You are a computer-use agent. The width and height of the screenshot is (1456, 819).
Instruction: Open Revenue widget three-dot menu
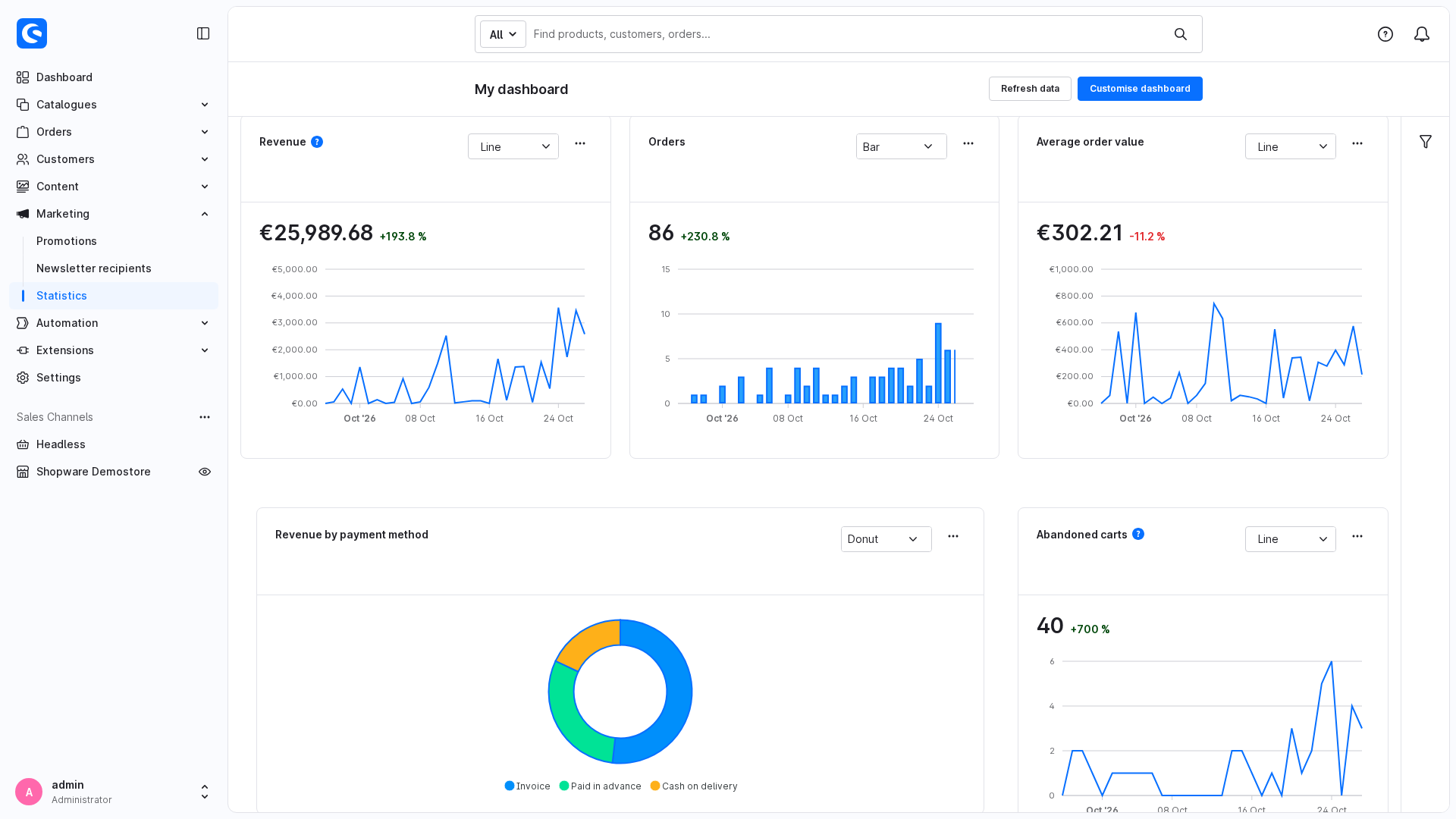[x=580, y=143]
